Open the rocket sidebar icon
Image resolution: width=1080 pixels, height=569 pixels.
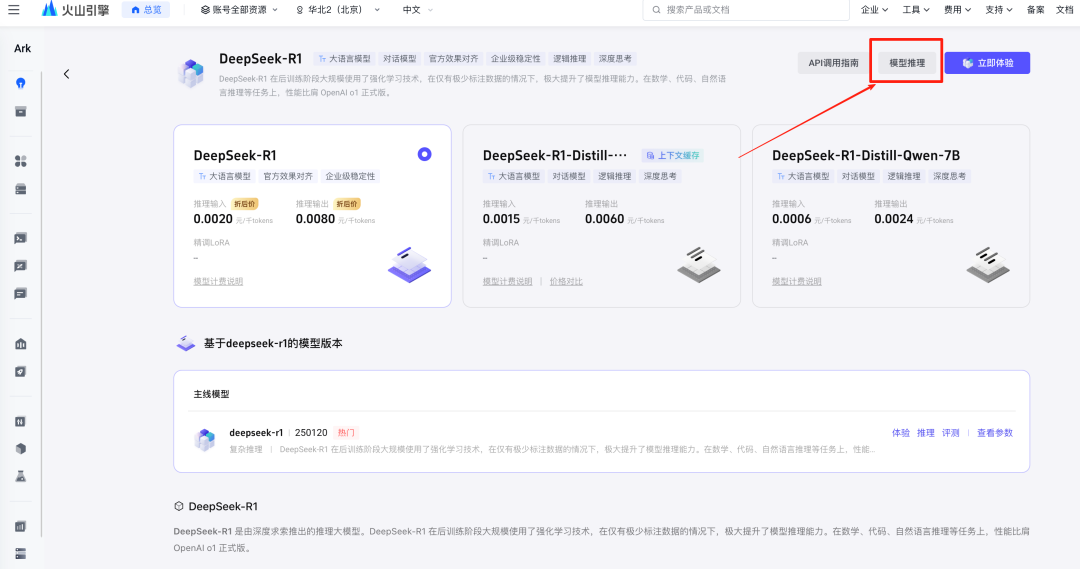point(21,371)
